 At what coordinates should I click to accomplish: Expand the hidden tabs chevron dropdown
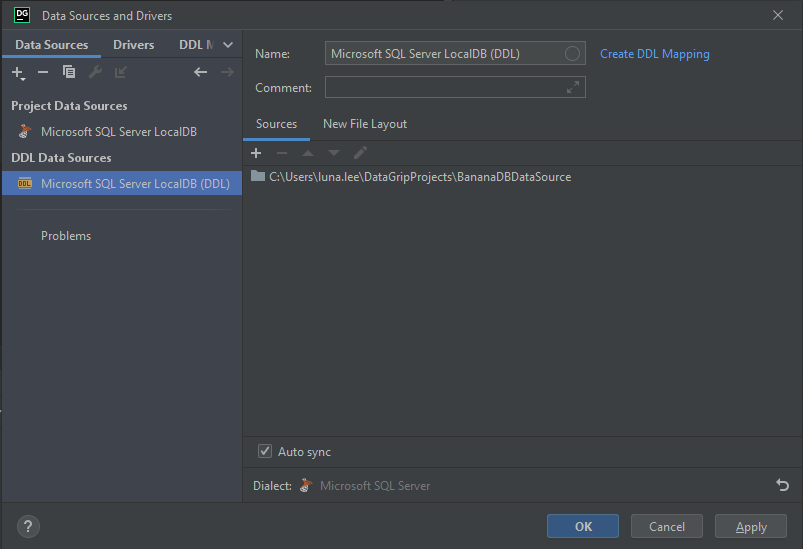[228, 45]
